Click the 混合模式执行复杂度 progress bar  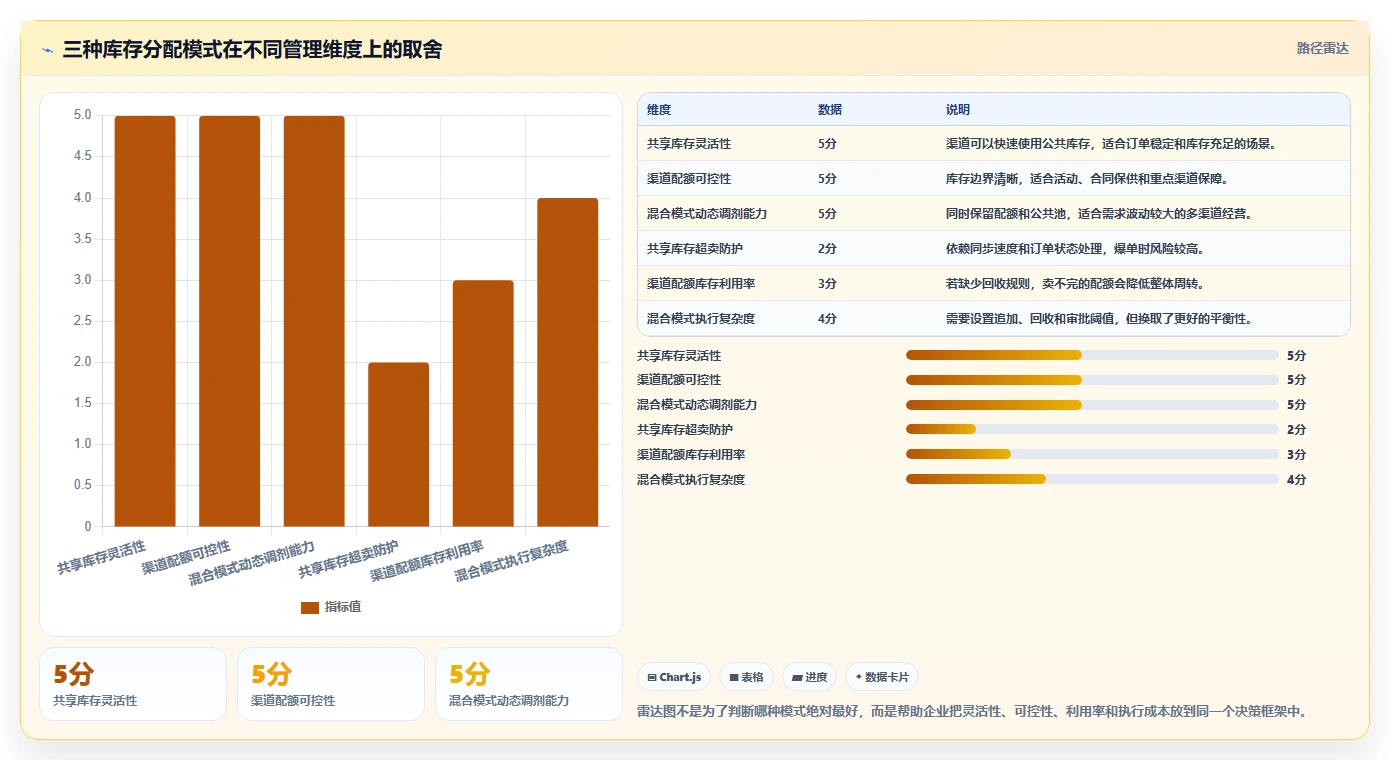pos(1092,479)
